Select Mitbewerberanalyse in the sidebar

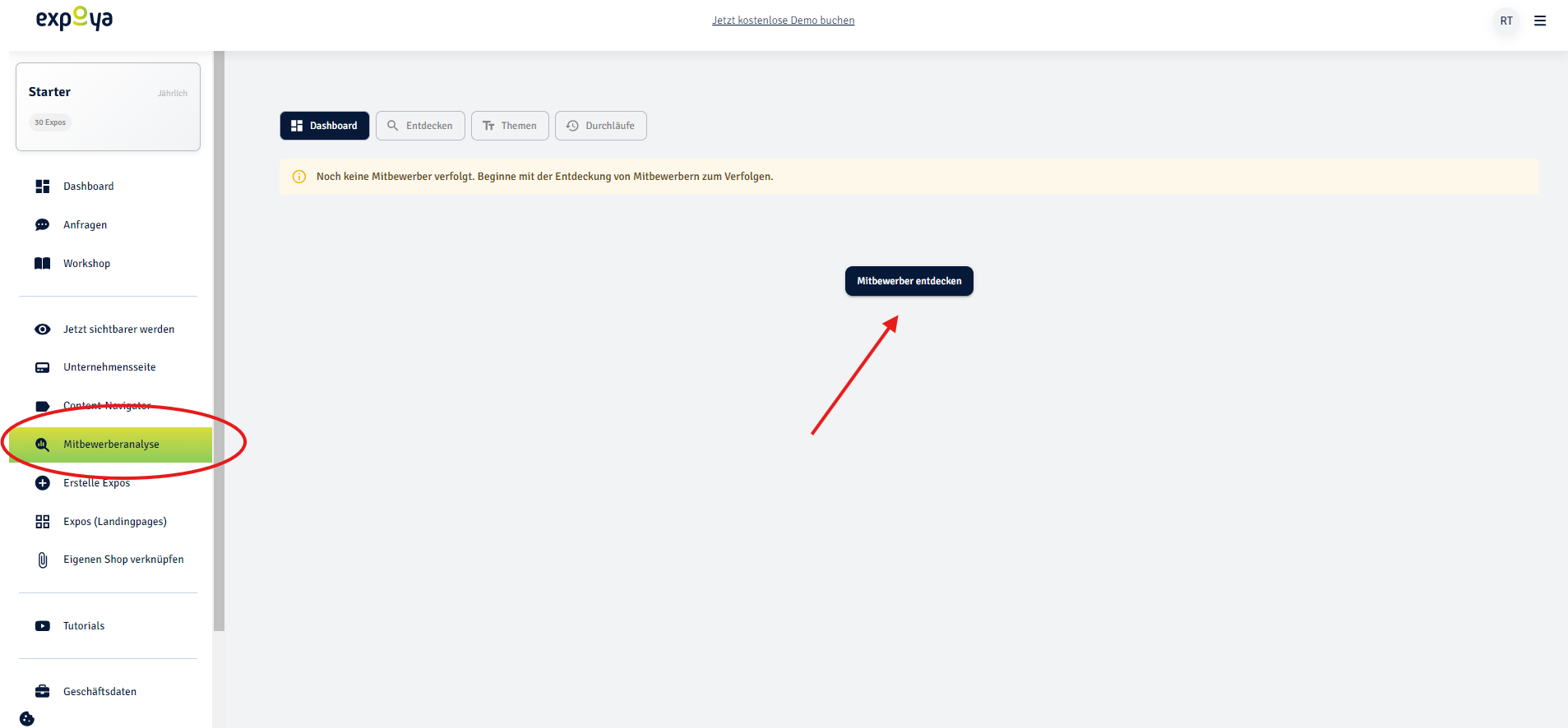coord(111,445)
